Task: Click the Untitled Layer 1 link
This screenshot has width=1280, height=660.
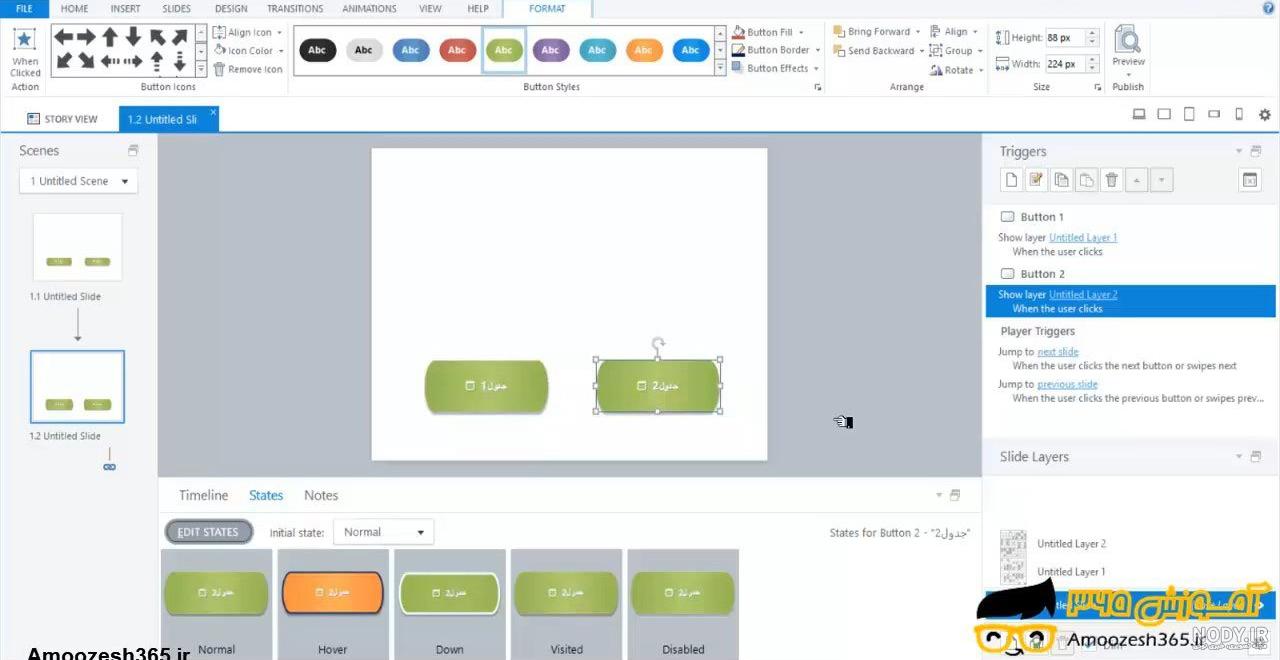Action: tap(1083, 237)
